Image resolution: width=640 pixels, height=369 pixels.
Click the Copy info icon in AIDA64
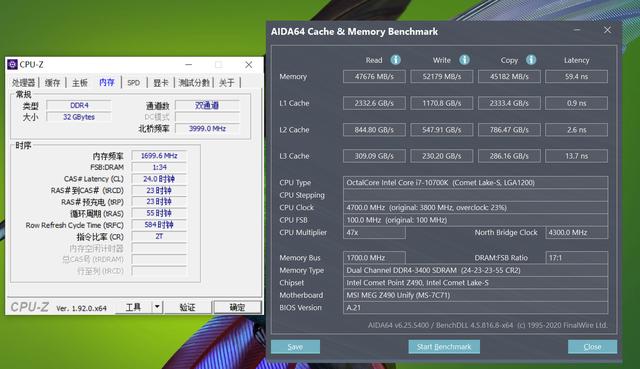(x=531, y=60)
